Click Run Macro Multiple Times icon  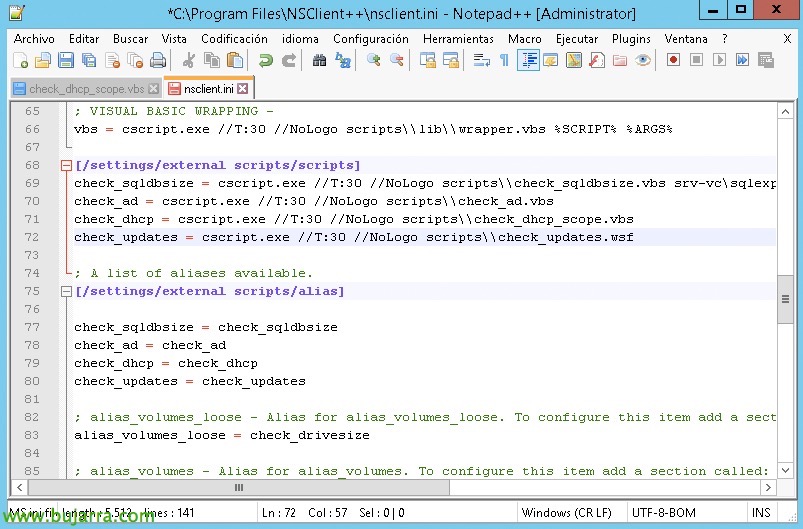742,60
